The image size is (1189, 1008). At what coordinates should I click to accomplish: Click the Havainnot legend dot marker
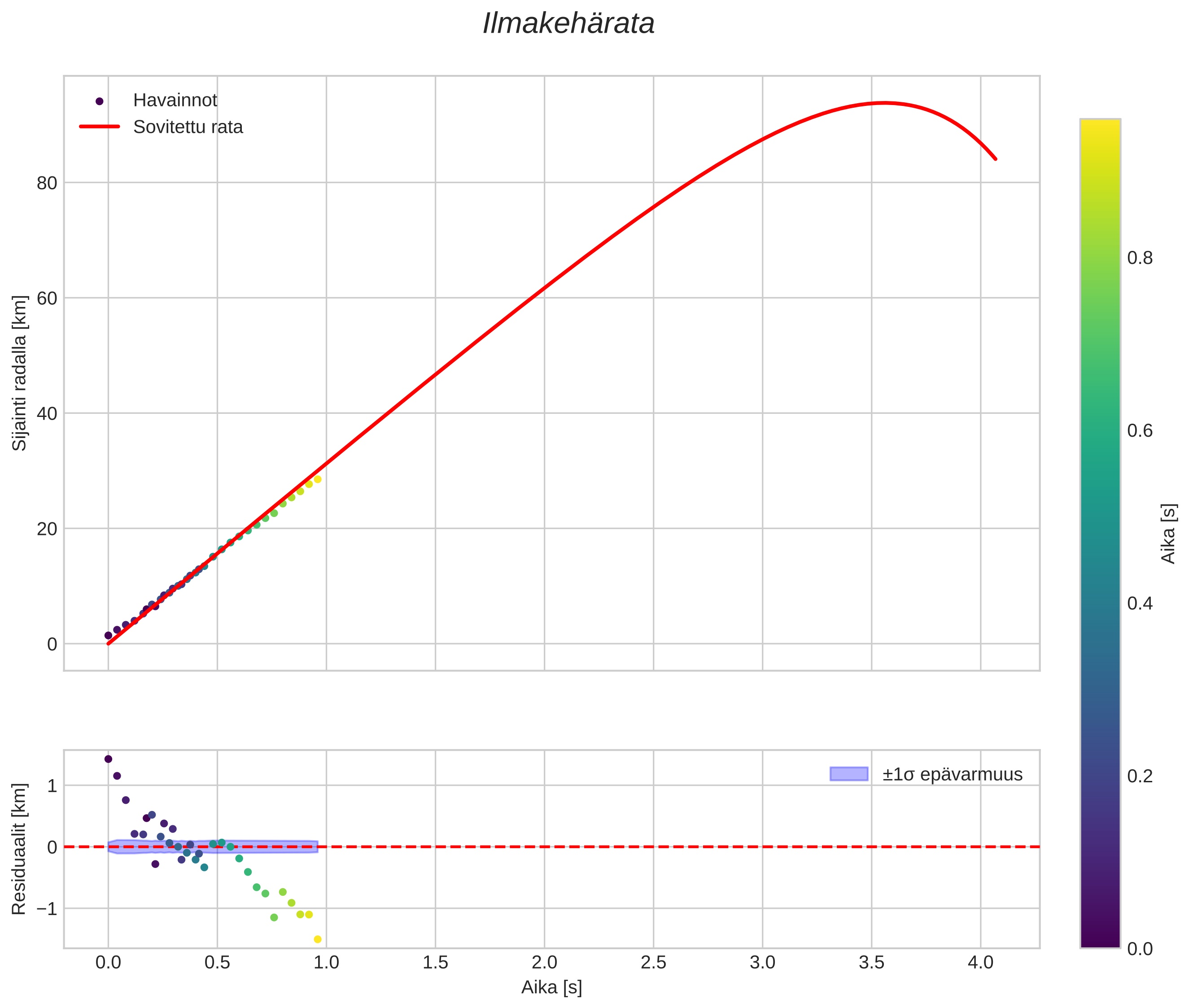[100, 101]
